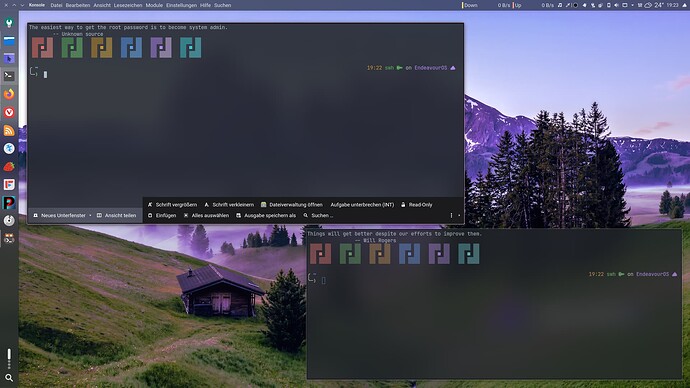Open the Module menu
Viewport: 690px width, 388px height.
pyautogui.click(x=154, y=5)
